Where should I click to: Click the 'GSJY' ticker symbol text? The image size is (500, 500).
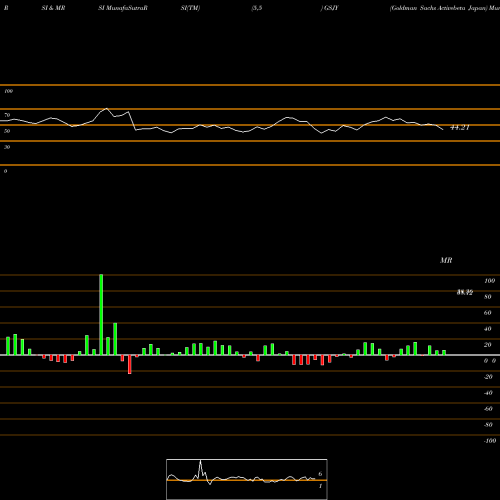331,8
